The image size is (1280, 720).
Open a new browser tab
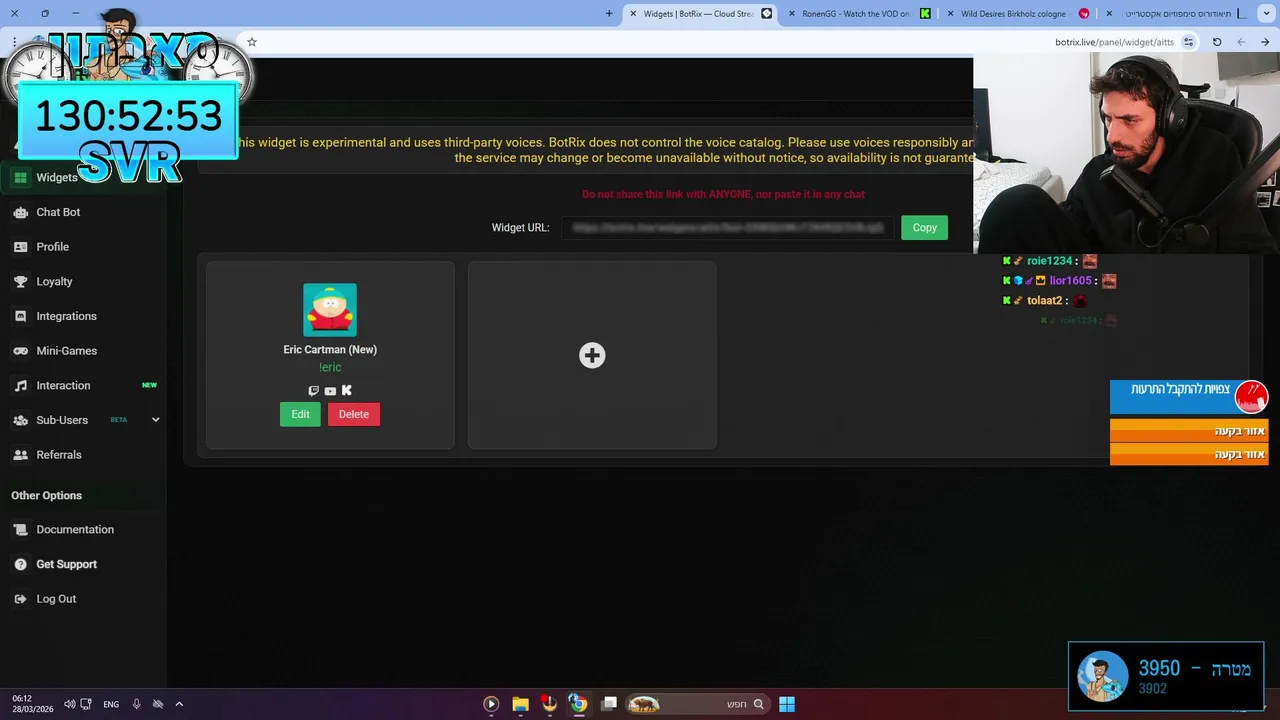coord(609,14)
